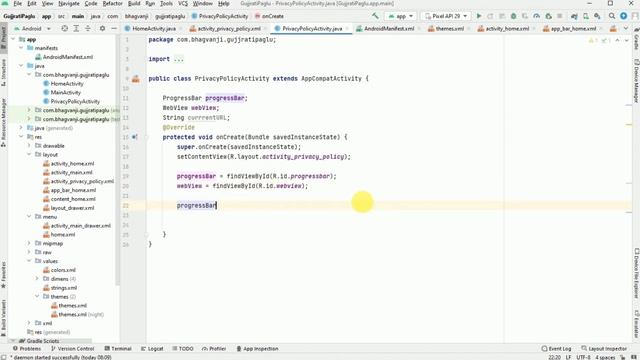The image size is (640, 360).
Task: Toggle Device Manager stripe button on right edge
Action: (x=636, y=80)
